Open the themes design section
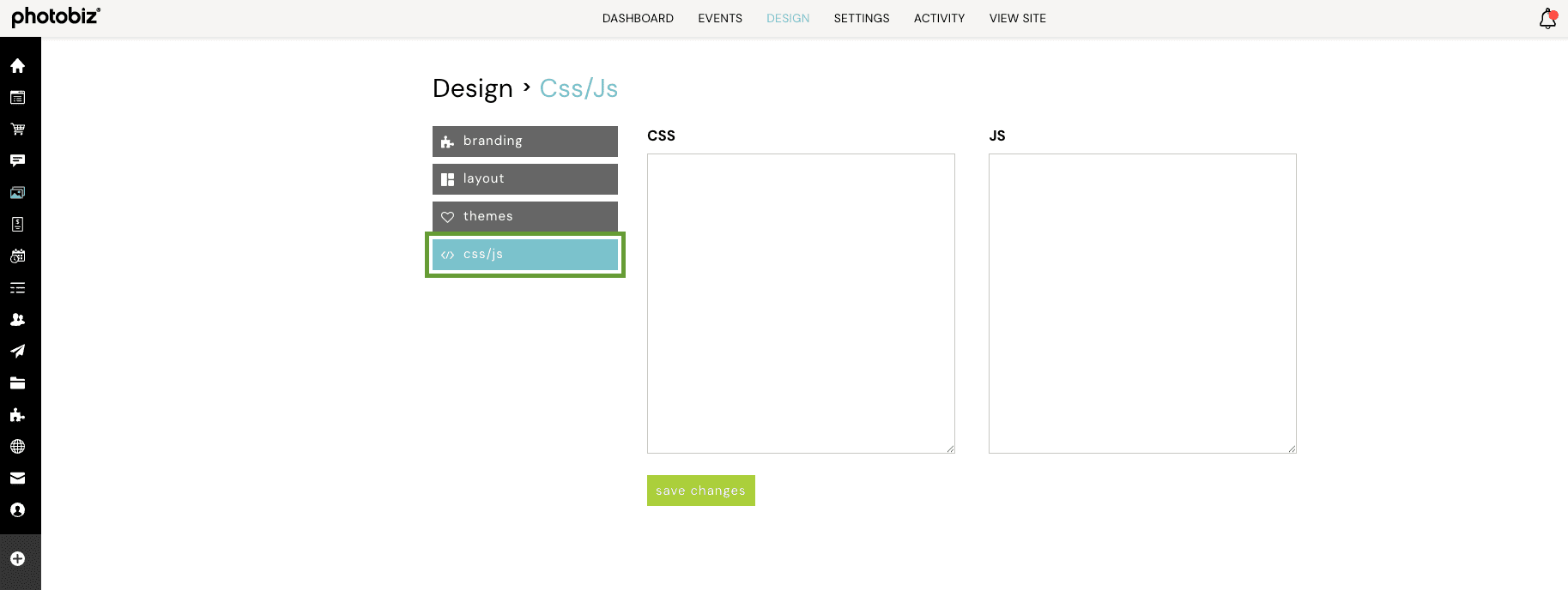 coord(525,217)
